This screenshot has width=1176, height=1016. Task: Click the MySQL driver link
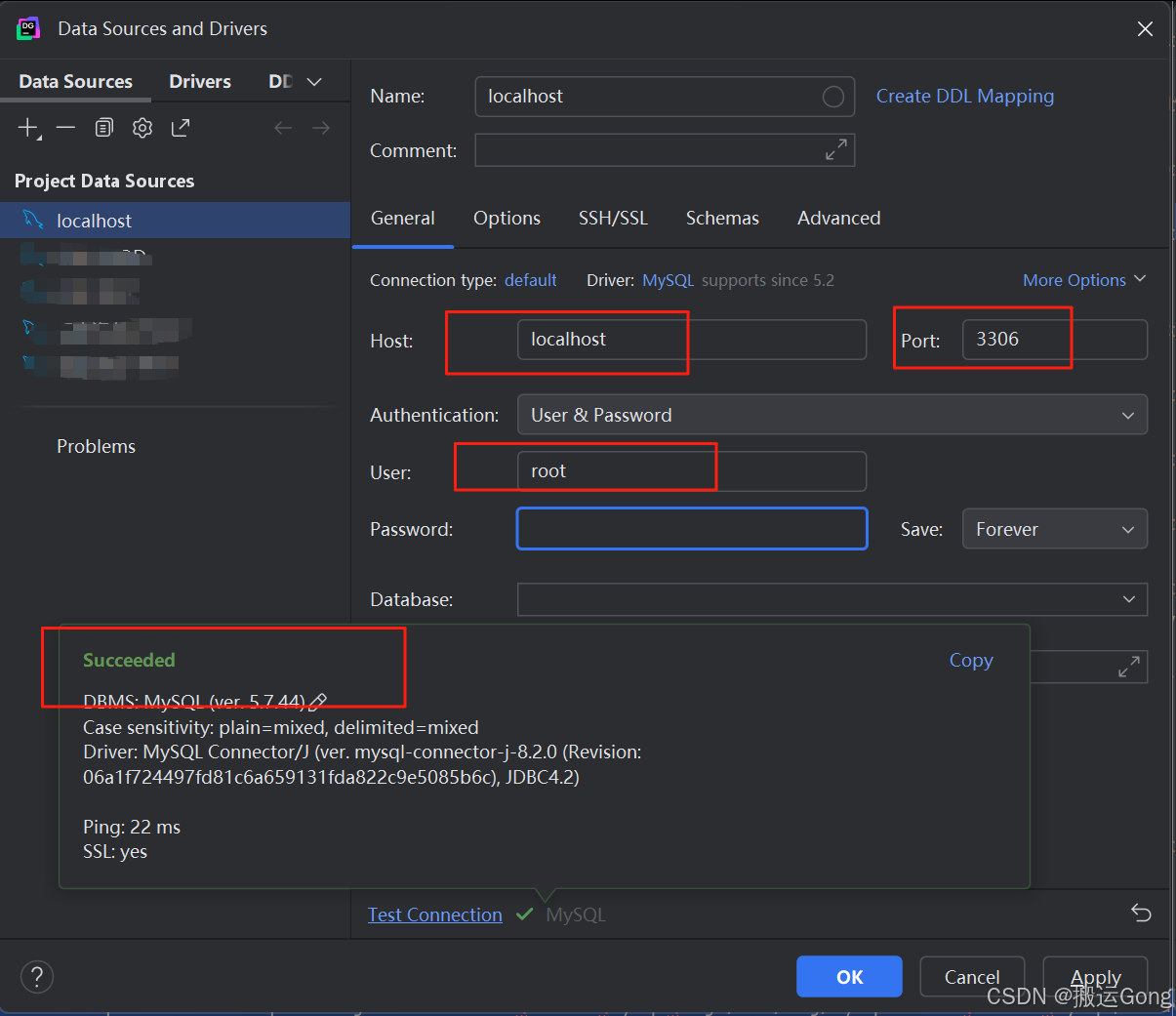(669, 280)
